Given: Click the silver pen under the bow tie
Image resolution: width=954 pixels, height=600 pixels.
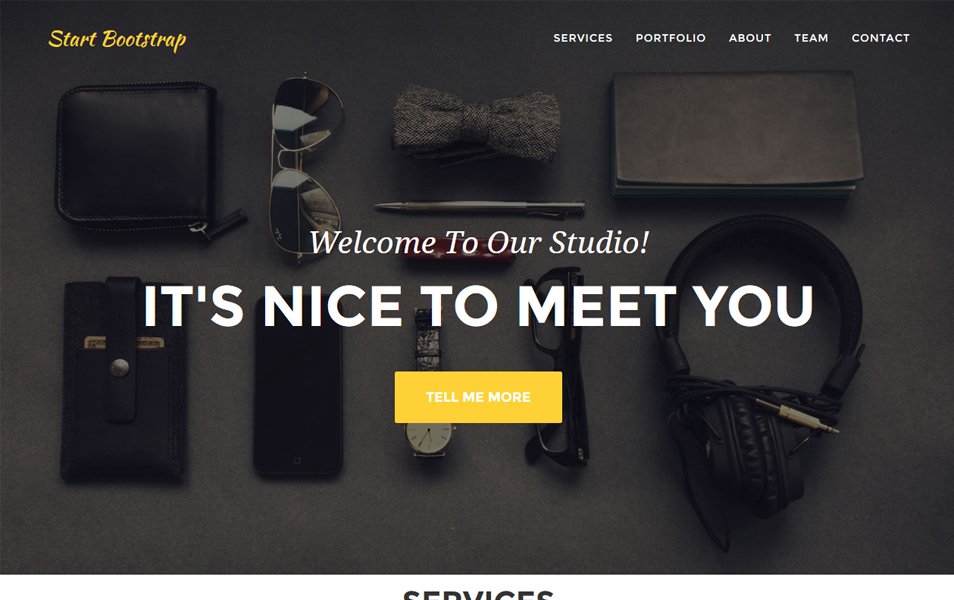Looking at the screenshot, I should coord(479,208).
